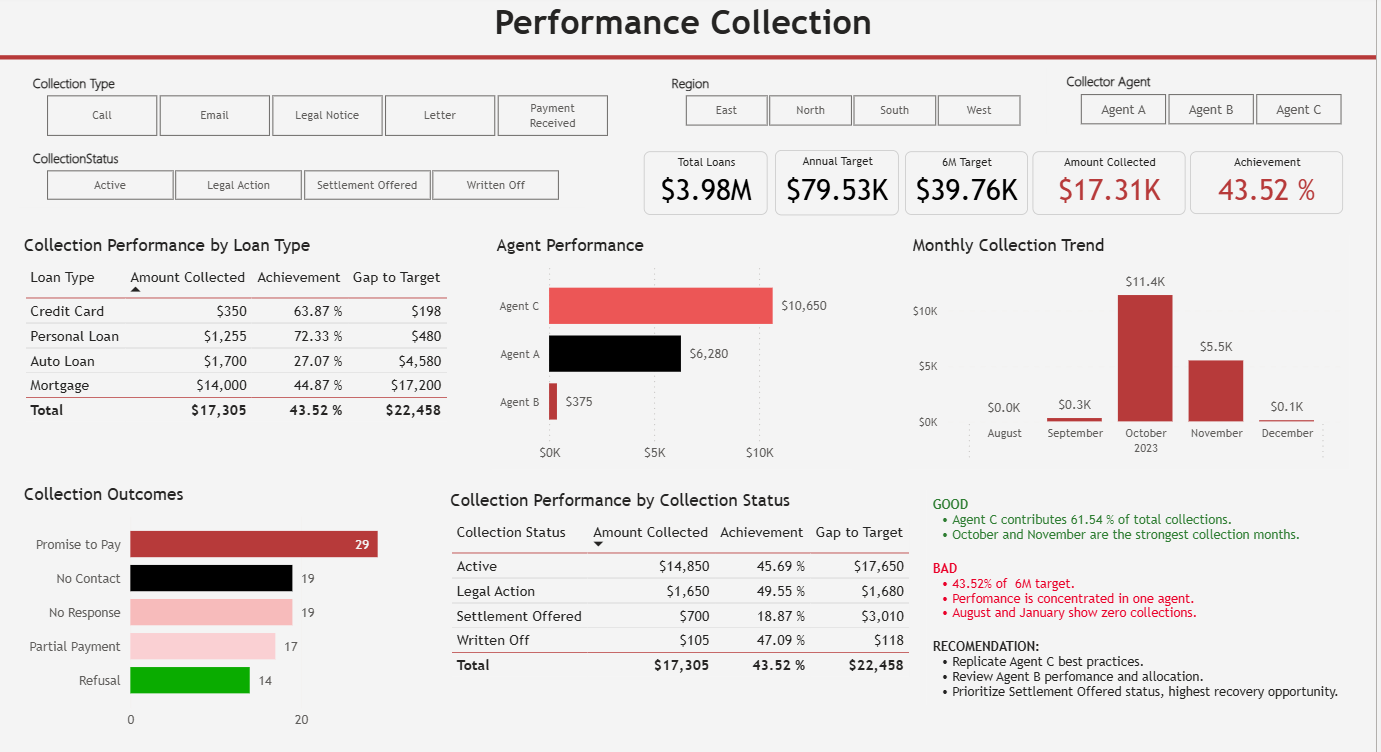This screenshot has width=1381, height=752.
Task: Sort loan table by Amount Collected
Action: click(x=188, y=277)
